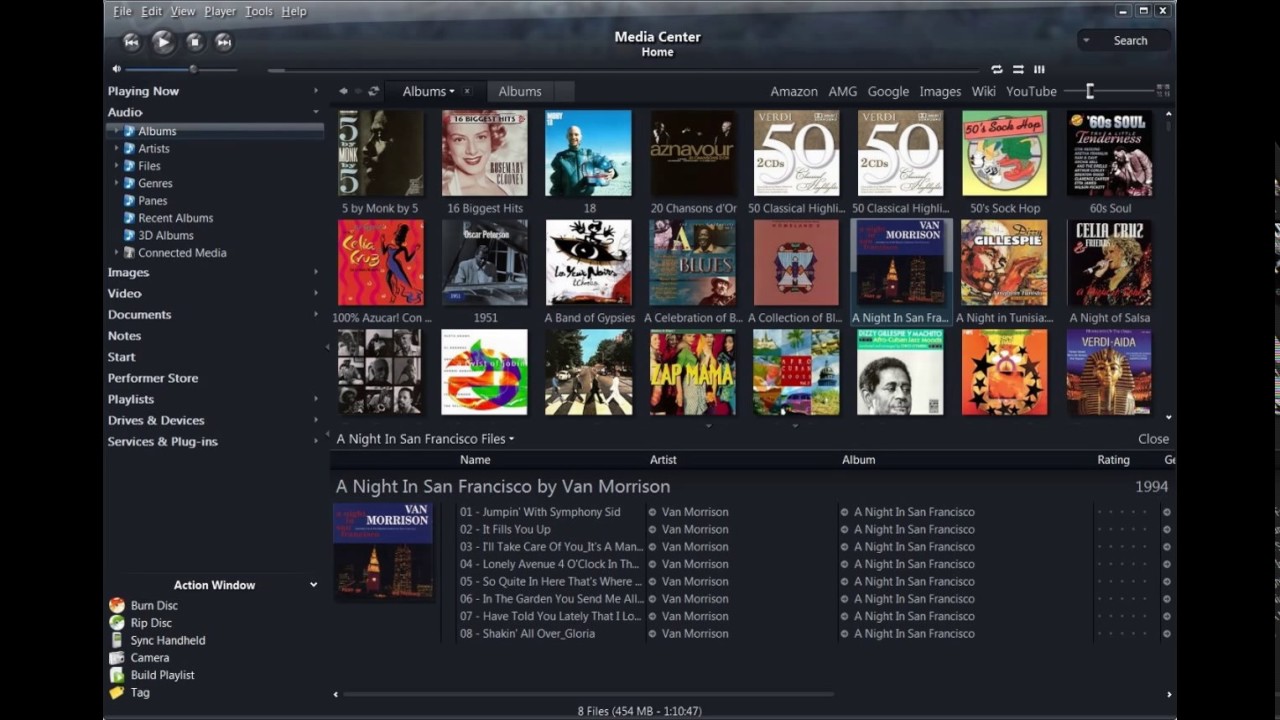Collapse the Action Window chevron
This screenshot has width=1280, height=720.
[313, 585]
